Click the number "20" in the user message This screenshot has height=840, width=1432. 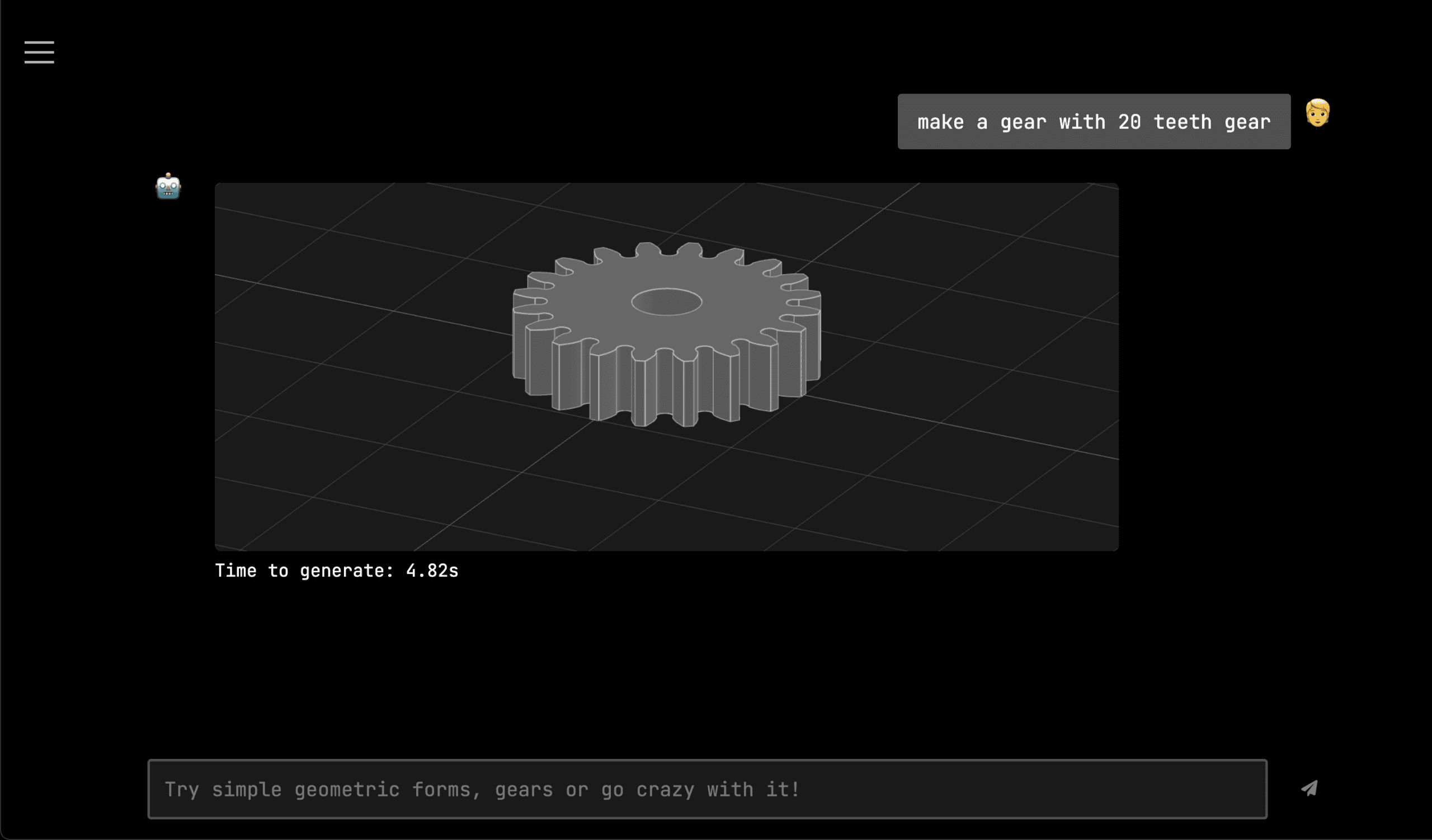click(x=1129, y=122)
